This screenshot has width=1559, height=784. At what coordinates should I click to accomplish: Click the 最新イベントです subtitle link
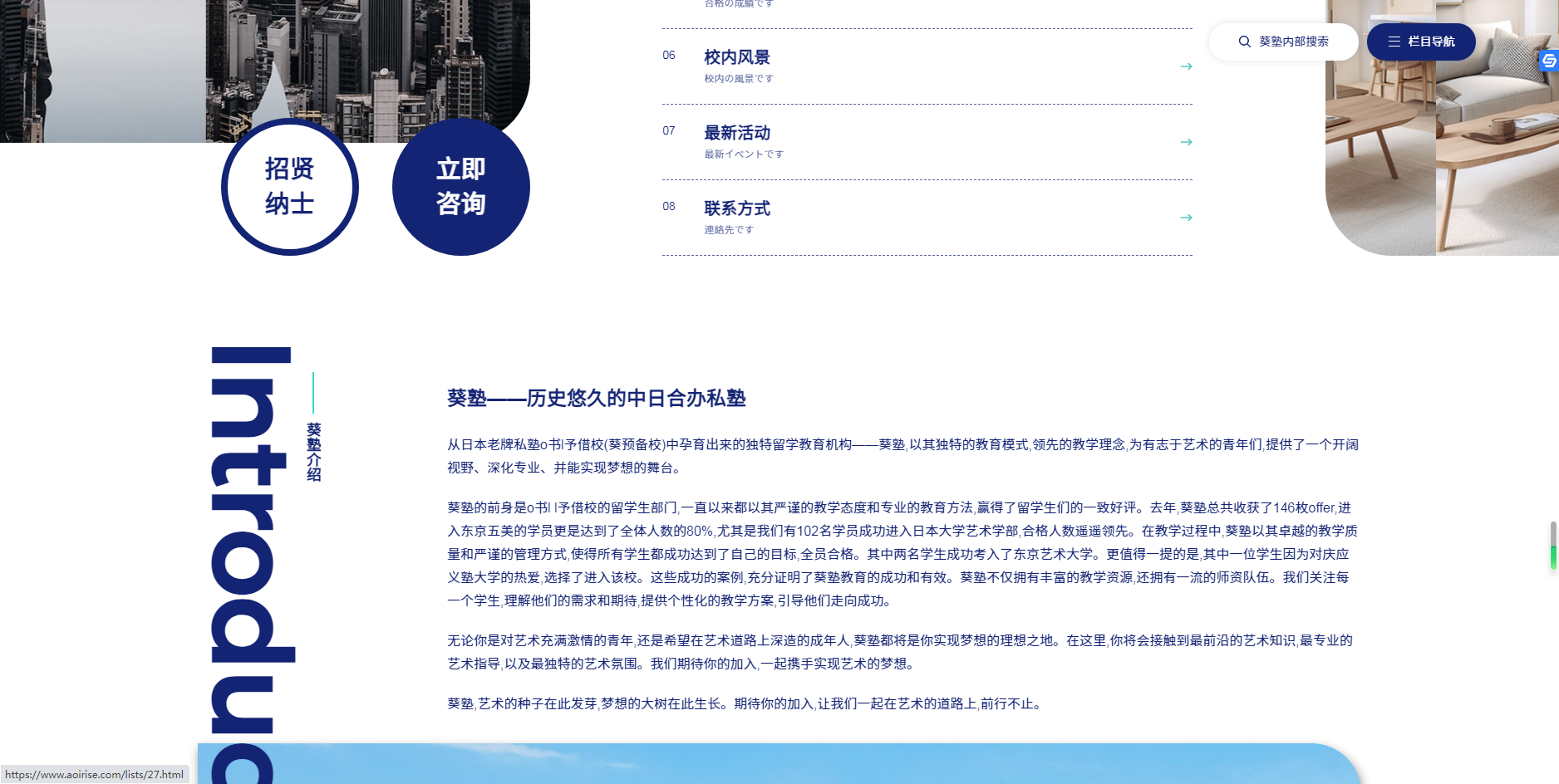pyautogui.click(x=744, y=154)
